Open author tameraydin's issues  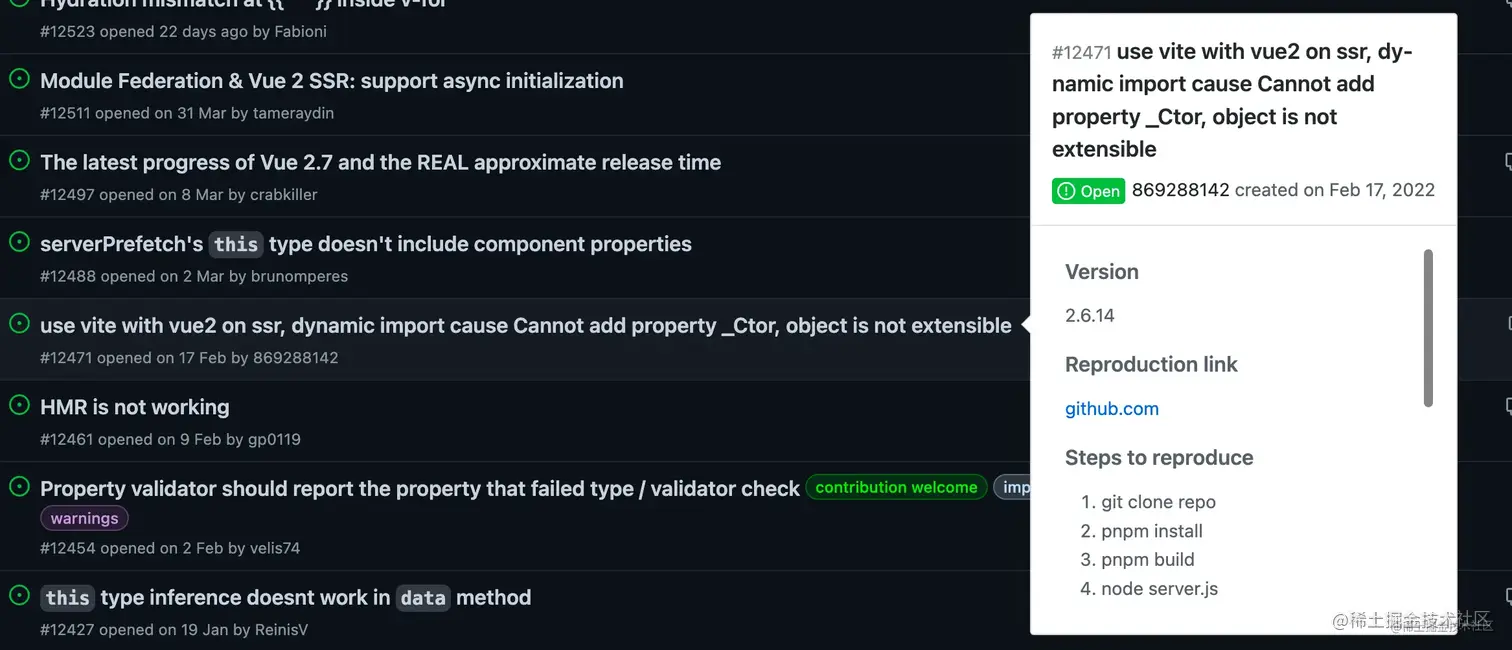click(294, 113)
